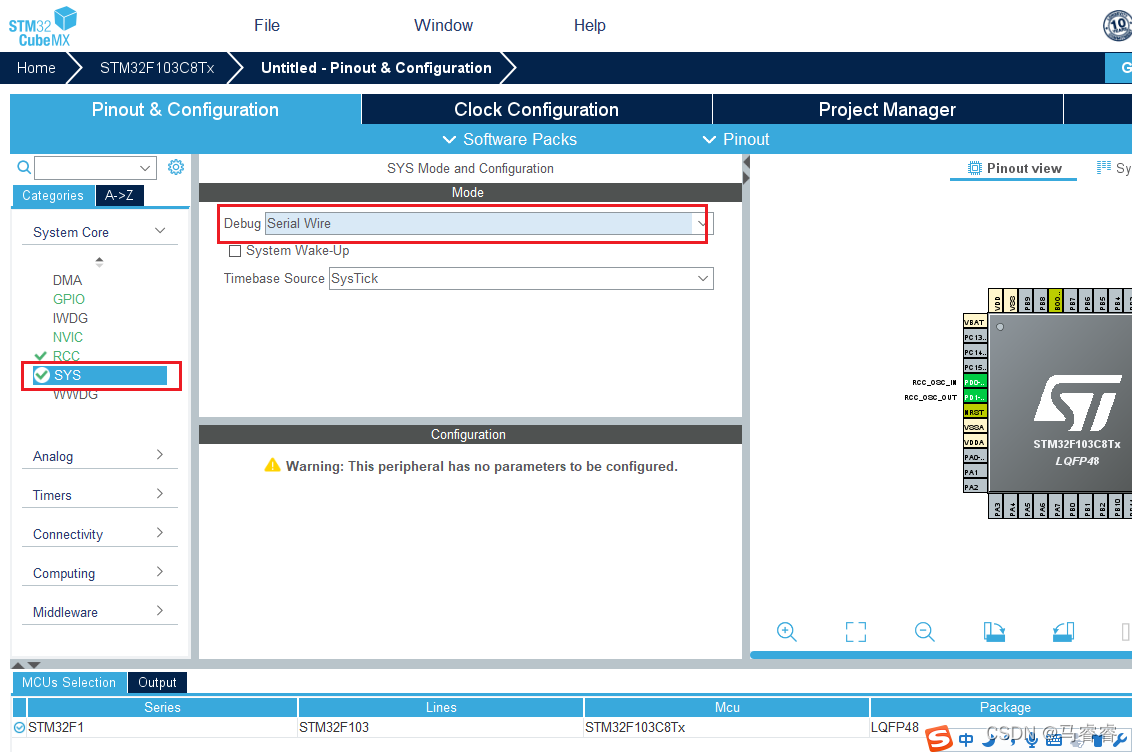Toggle the Chinese input mode icon

coord(966,740)
